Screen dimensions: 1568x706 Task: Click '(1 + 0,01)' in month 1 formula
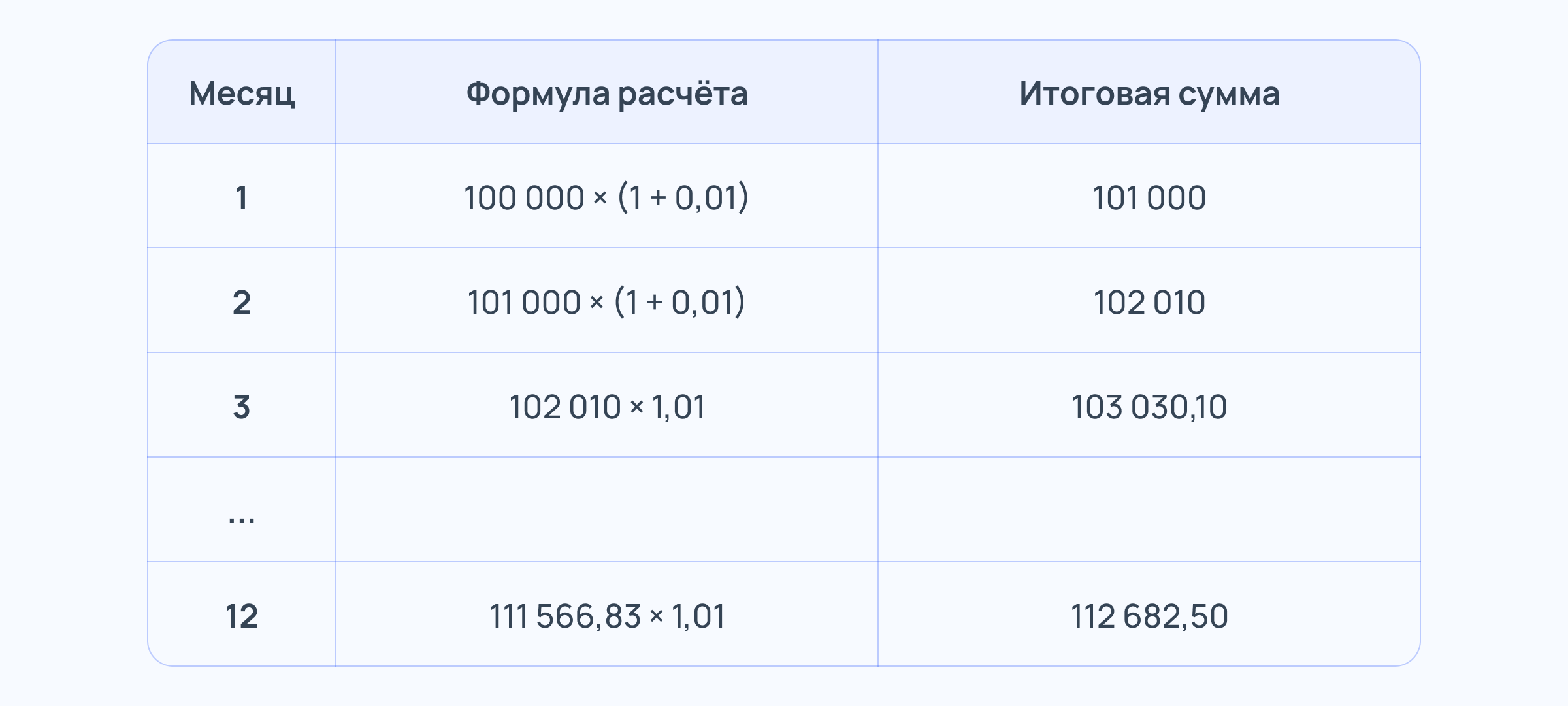click(x=683, y=197)
